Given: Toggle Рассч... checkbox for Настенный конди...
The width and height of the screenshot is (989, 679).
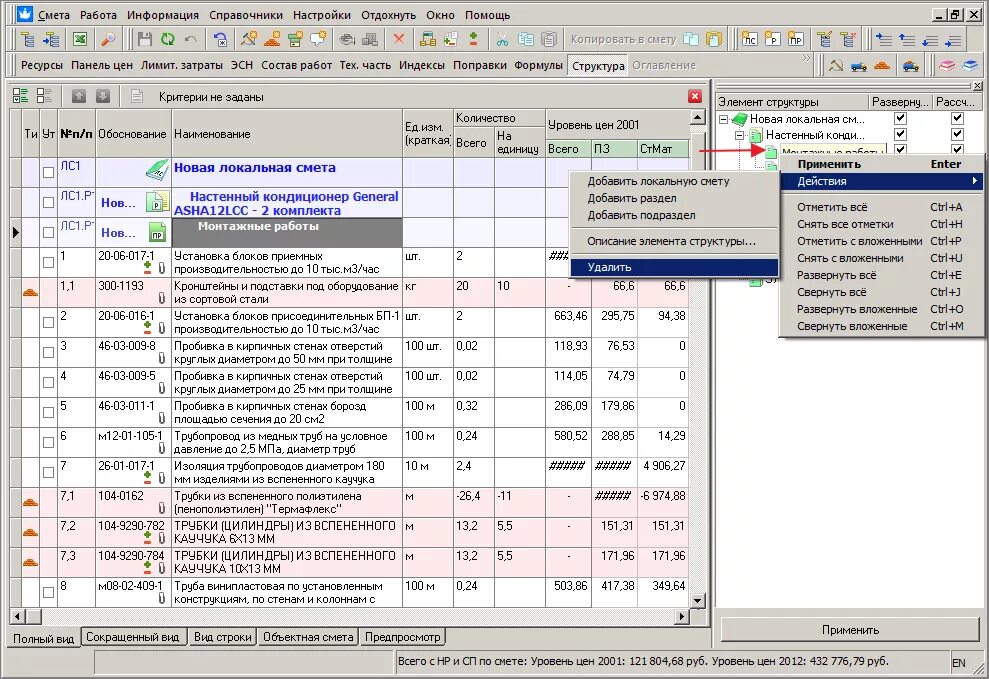Looking at the screenshot, I should coord(957,134).
